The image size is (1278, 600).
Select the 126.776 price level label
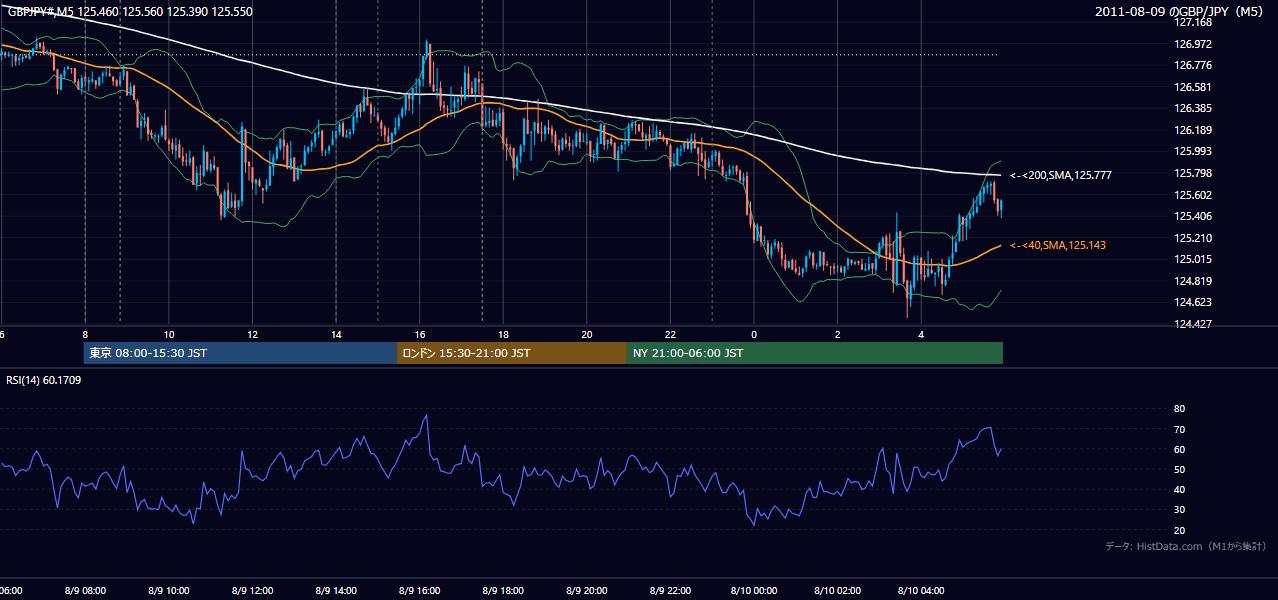click(x=1193, y=65)
